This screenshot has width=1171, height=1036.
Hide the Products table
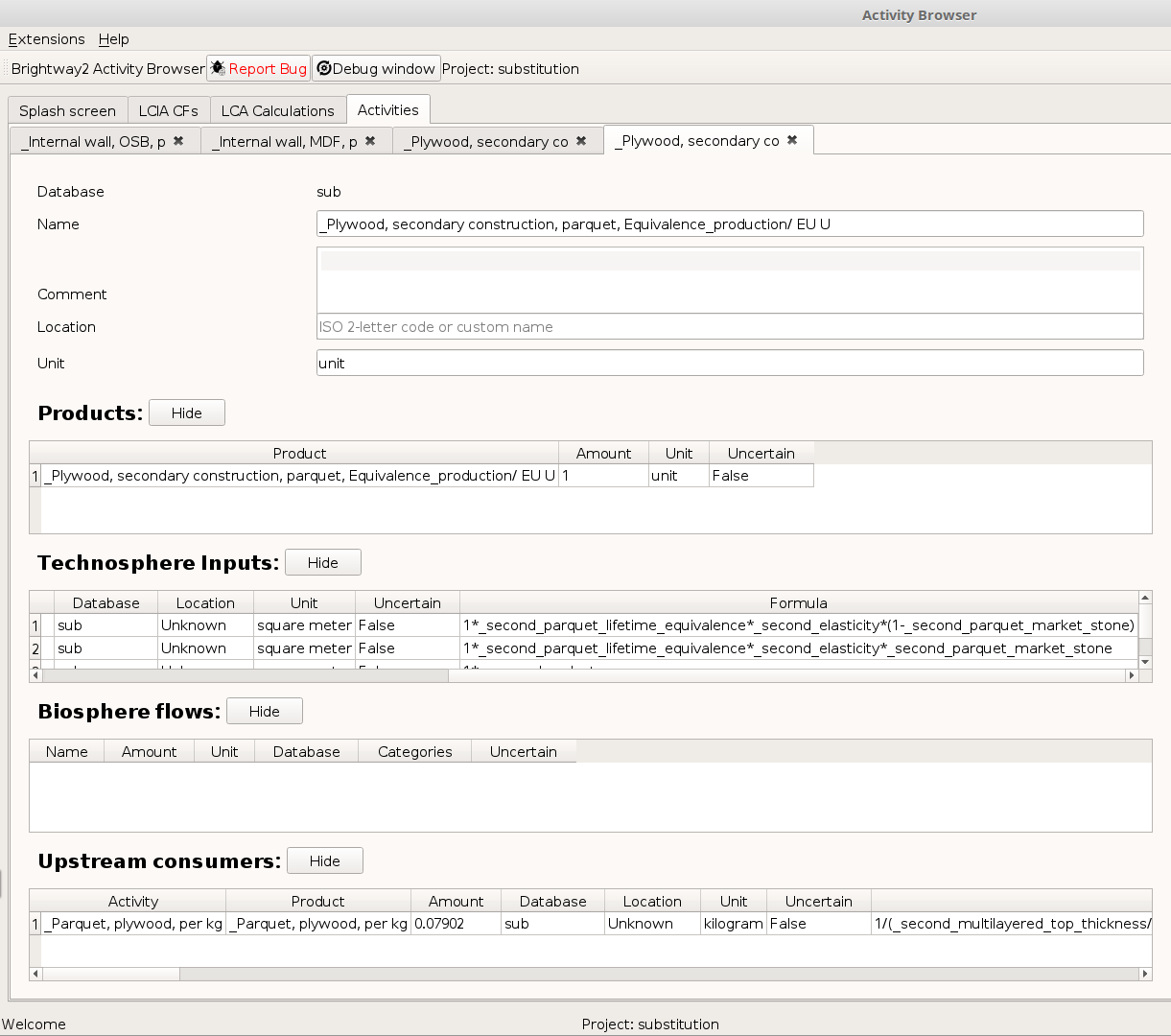186,412
